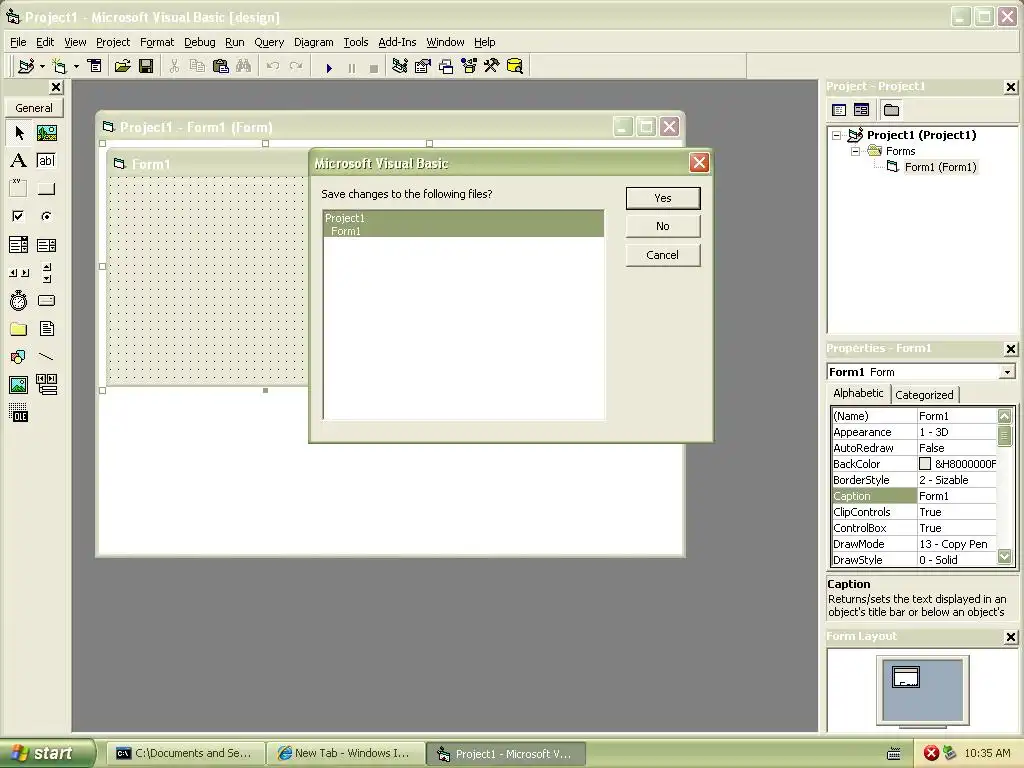The image size is (1024, 768).
Task: Select the CommandButton tool in toolbox
Action: coord(46,189)
